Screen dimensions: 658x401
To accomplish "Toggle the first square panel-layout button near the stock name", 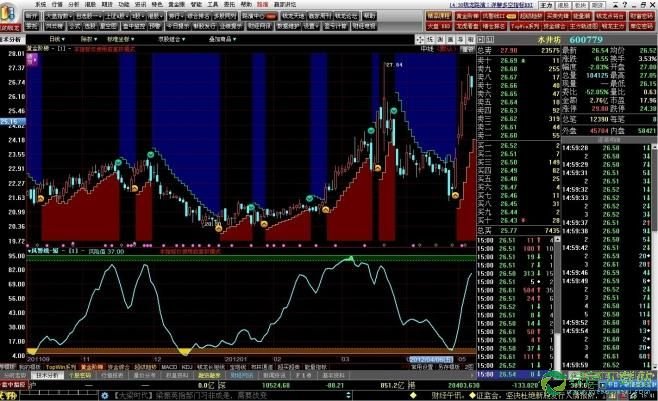I will click(481, 39).
